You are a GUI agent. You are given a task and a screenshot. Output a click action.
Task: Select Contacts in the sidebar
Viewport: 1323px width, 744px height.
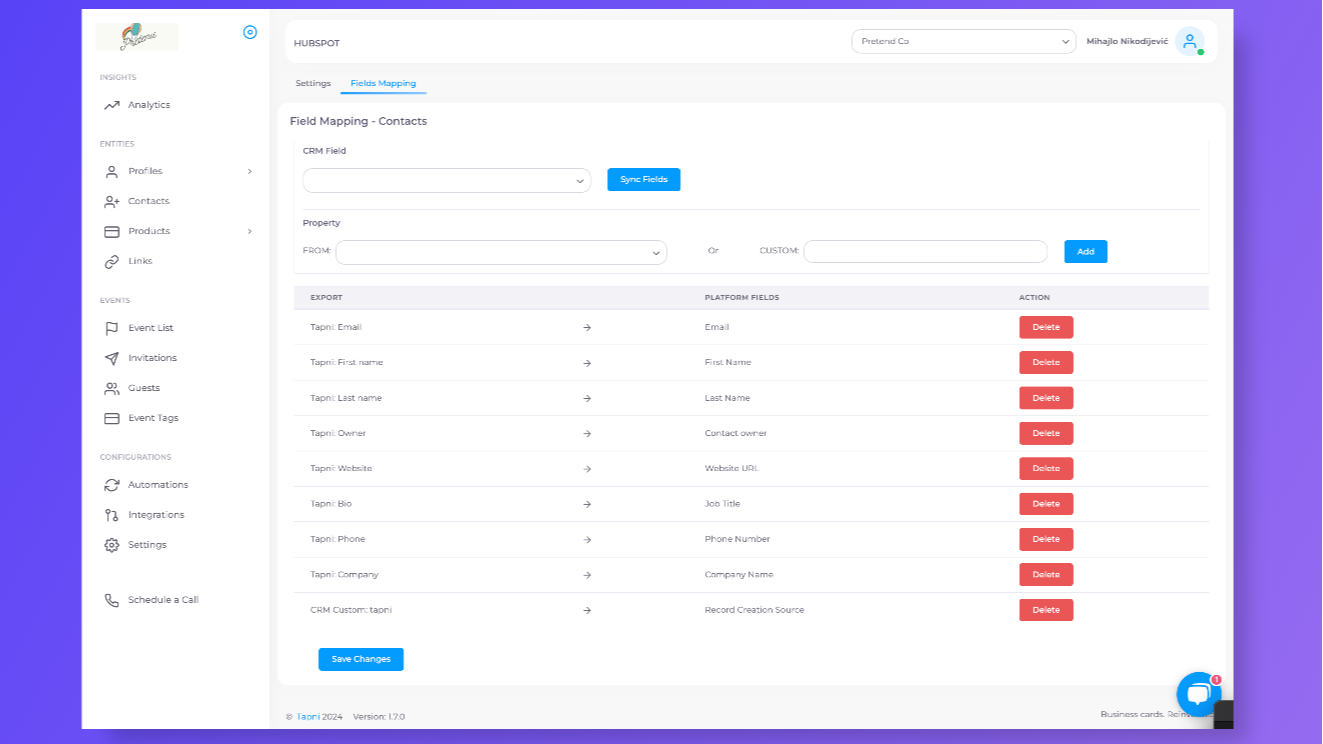tap(148, 200)
